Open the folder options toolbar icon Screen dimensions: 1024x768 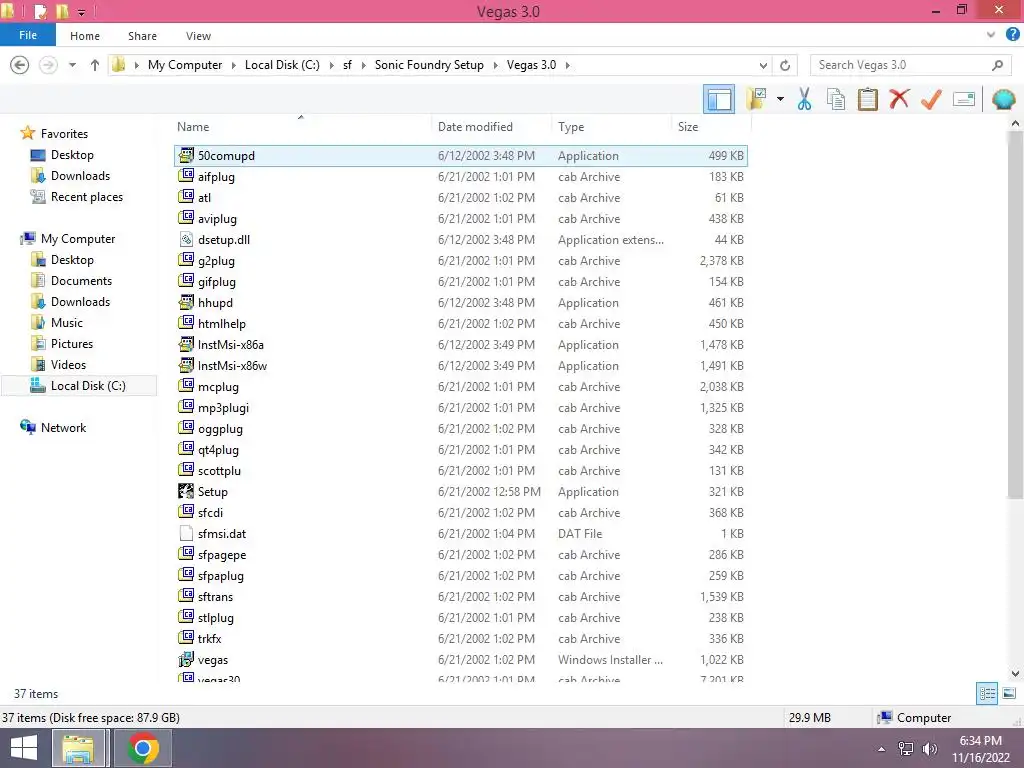pos(756,99)
